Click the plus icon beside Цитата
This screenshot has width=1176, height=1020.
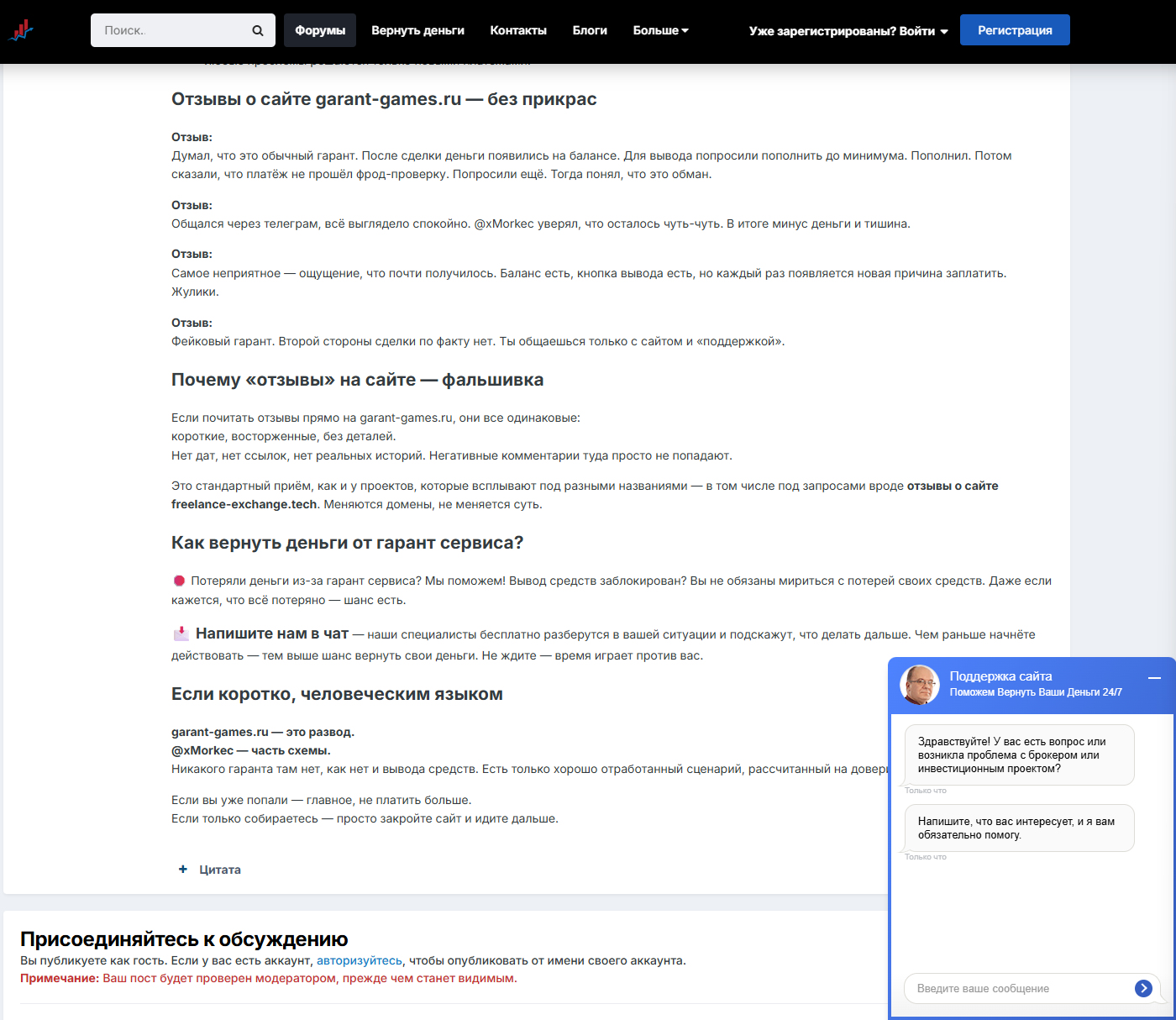click(x=183, y=869)
